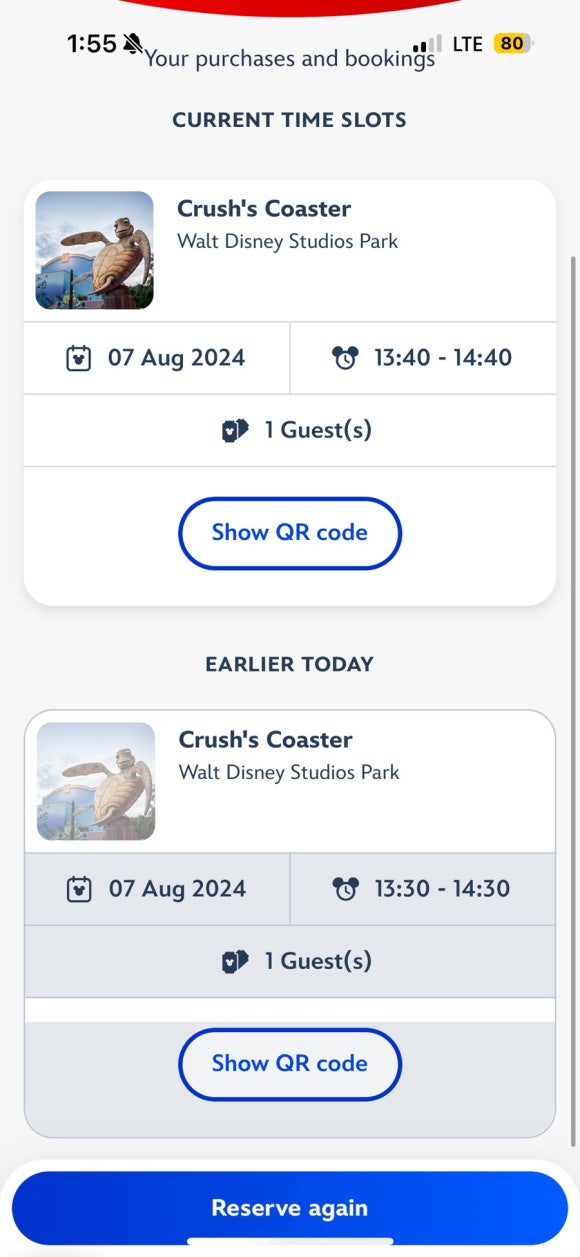Tap the cellular signal bars icon
580x1257 pixels.
pos(428,44)
